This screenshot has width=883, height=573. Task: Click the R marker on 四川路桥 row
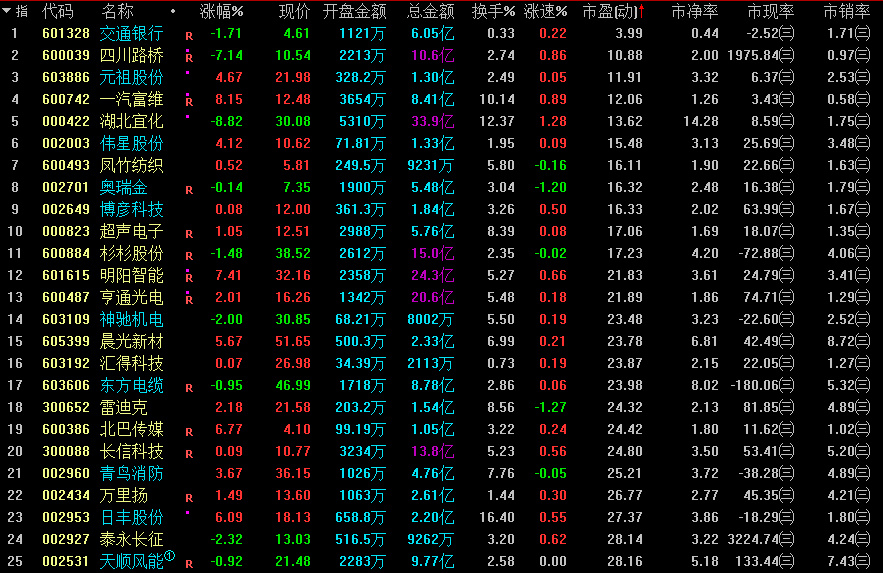click(x=189, y=57)
